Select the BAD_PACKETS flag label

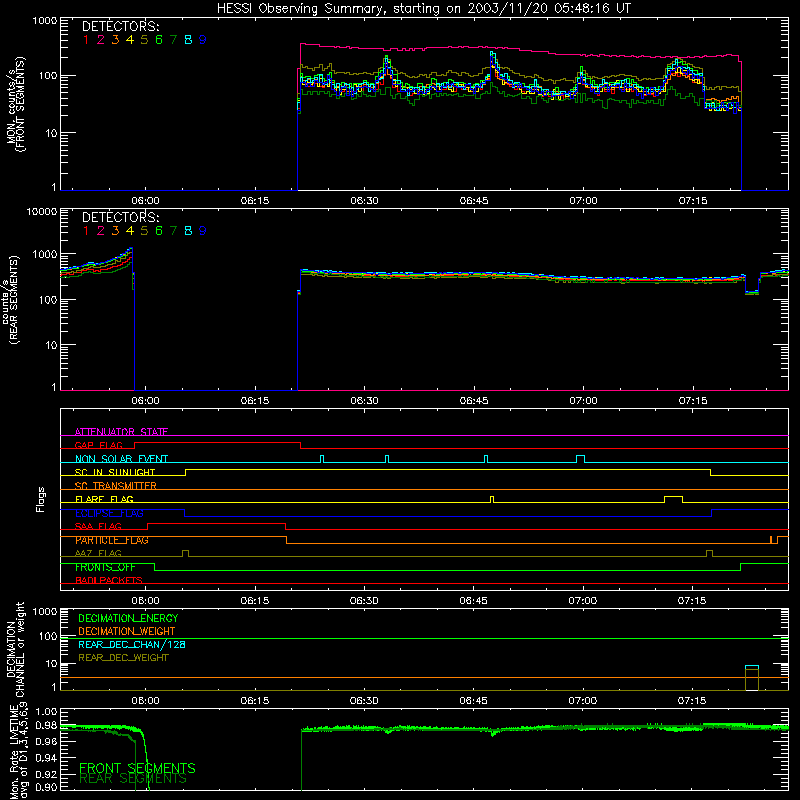[x=109, y=580]
